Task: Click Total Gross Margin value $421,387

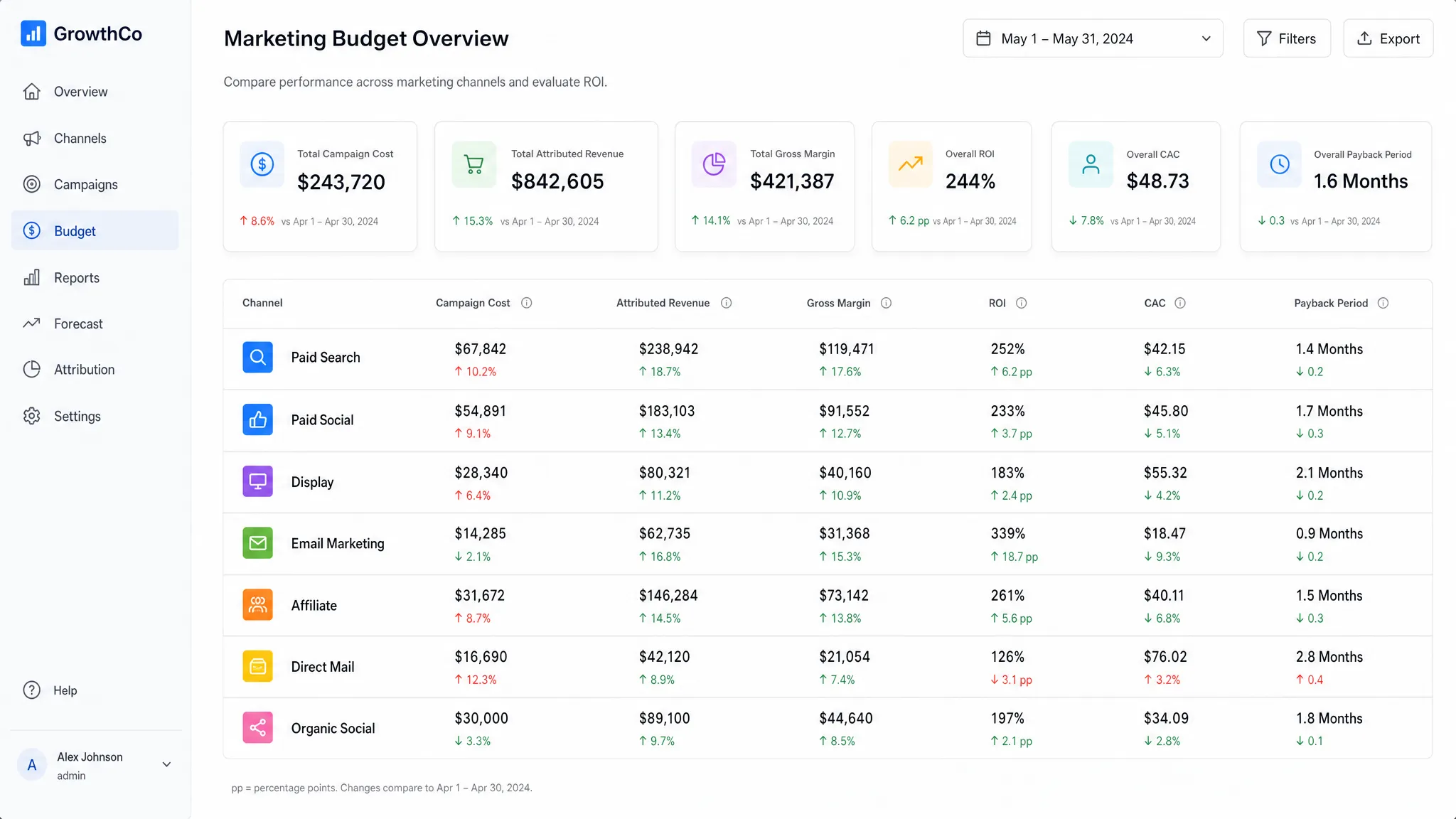Action: pyautogui.click(x=792, y=181)
